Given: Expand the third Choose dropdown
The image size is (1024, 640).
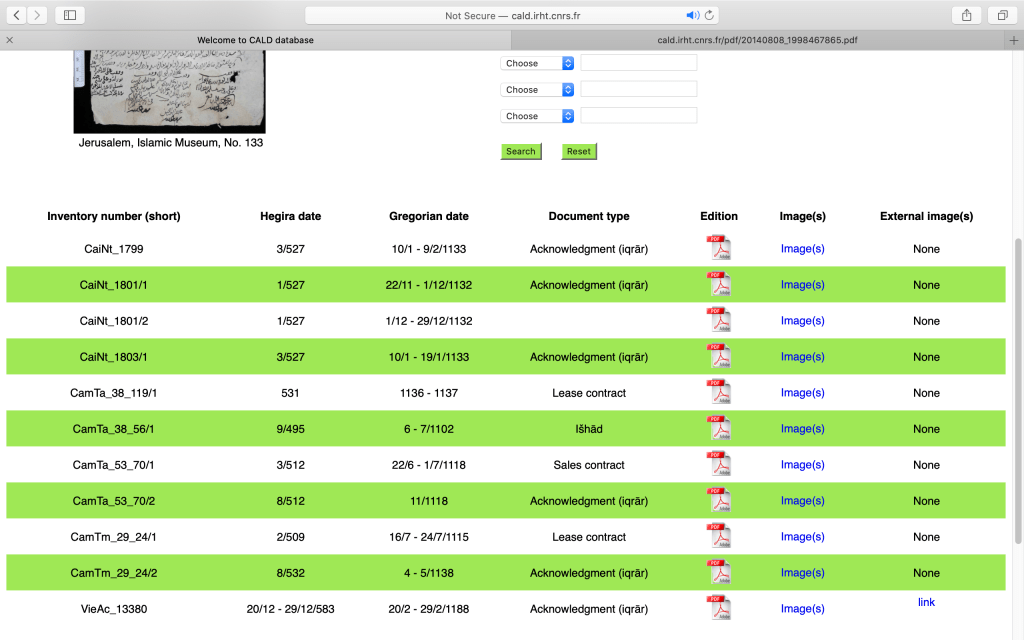Looking at the screenshot, I should tap(537, 116).
